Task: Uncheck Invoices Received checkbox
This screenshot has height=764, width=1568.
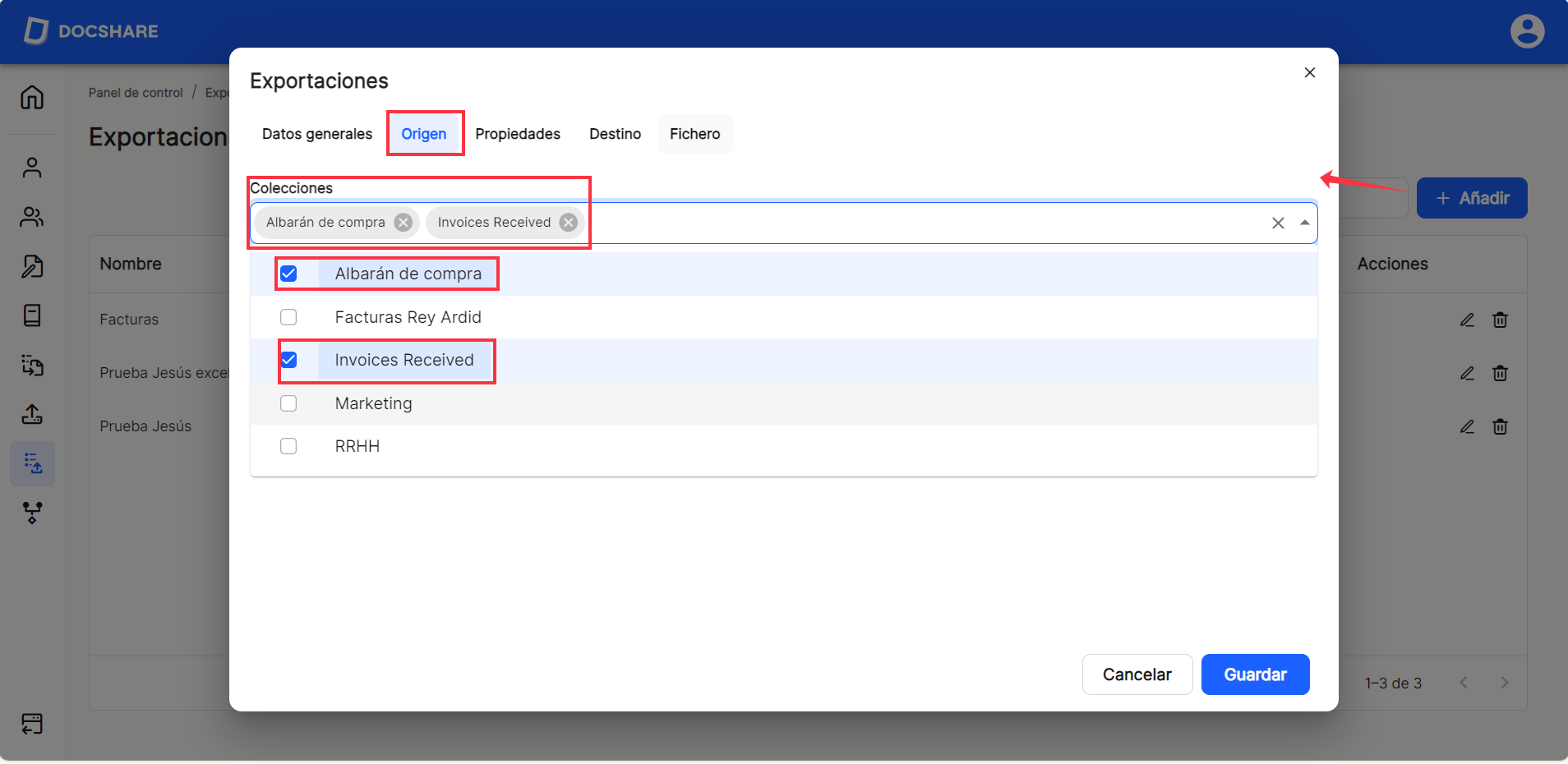Action: 288,360
